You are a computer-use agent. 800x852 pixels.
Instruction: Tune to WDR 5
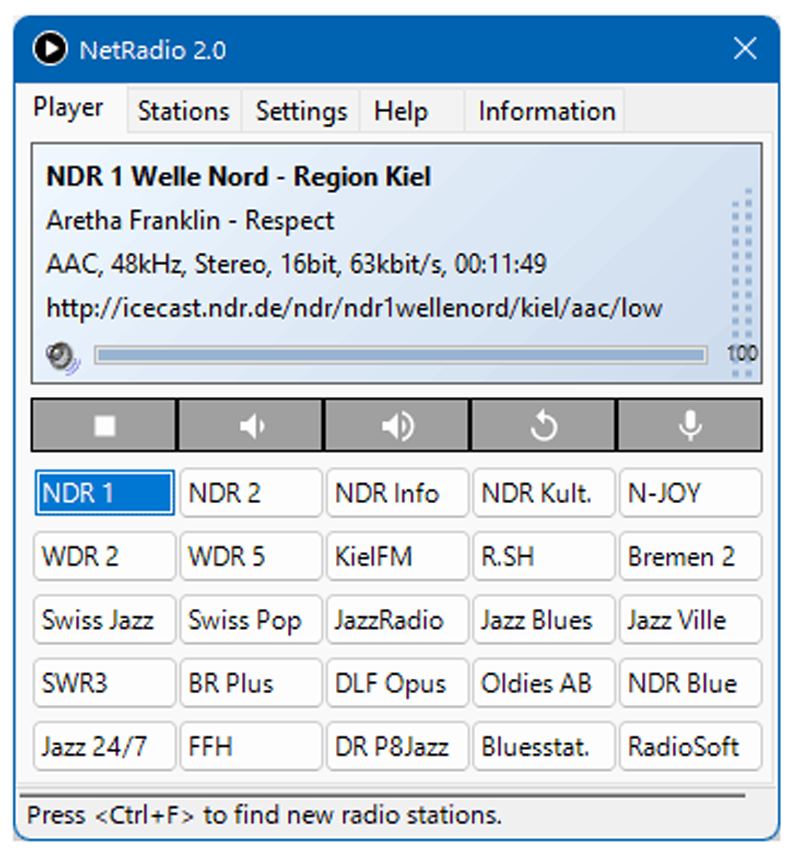tap(251, 556)
